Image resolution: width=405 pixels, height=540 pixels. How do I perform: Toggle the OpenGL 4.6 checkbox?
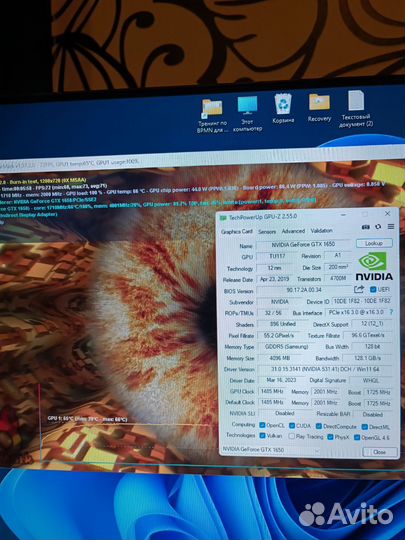[x=357, y=438]
